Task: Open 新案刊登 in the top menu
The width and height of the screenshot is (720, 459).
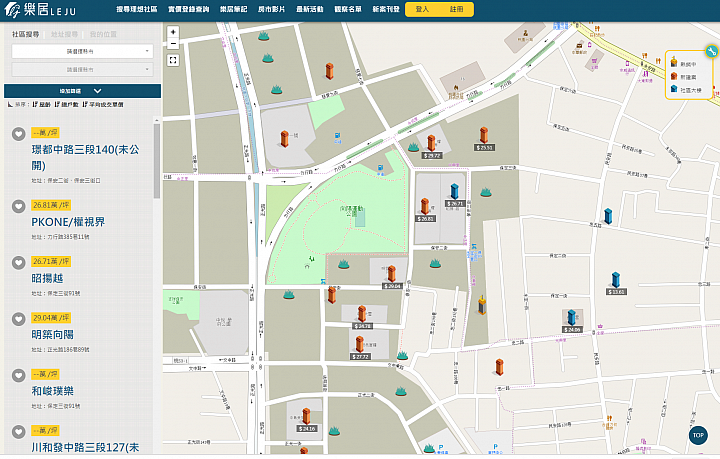Action: click(386, 9)
